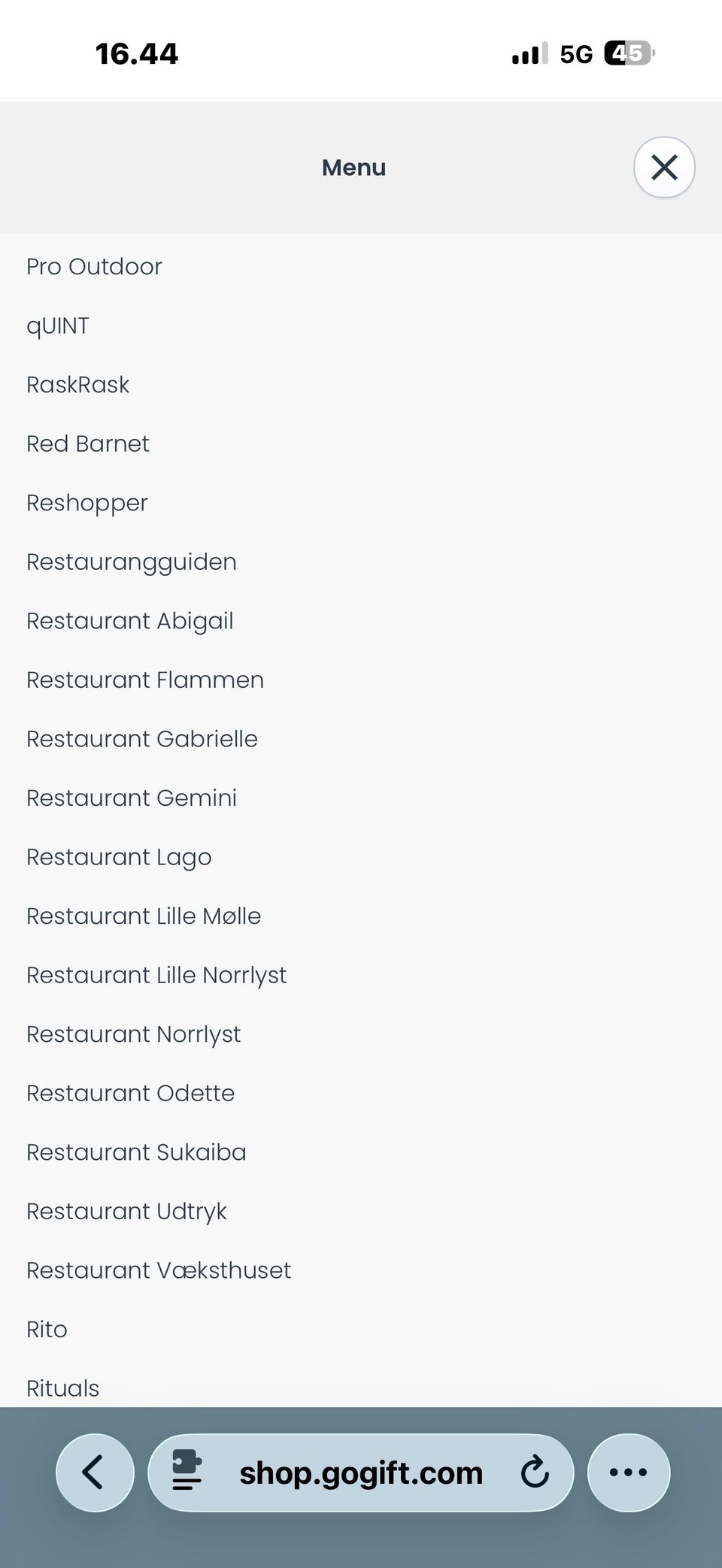Select Restaurant Odette
The width and height of the screenshot is (722, 1568).
[x=131, y=1093]
